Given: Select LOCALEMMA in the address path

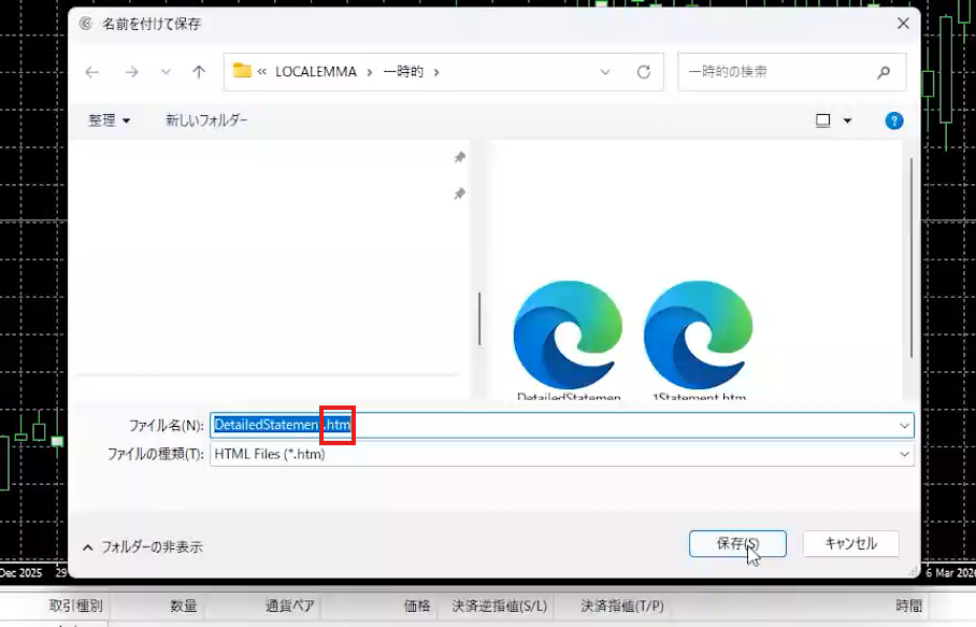Looking at the screenshot, I should (316, 72).
